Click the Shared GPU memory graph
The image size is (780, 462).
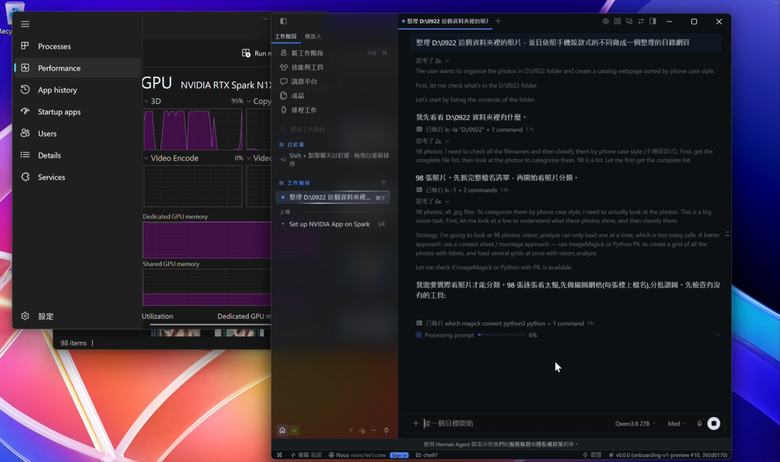(x=206, y=287)
